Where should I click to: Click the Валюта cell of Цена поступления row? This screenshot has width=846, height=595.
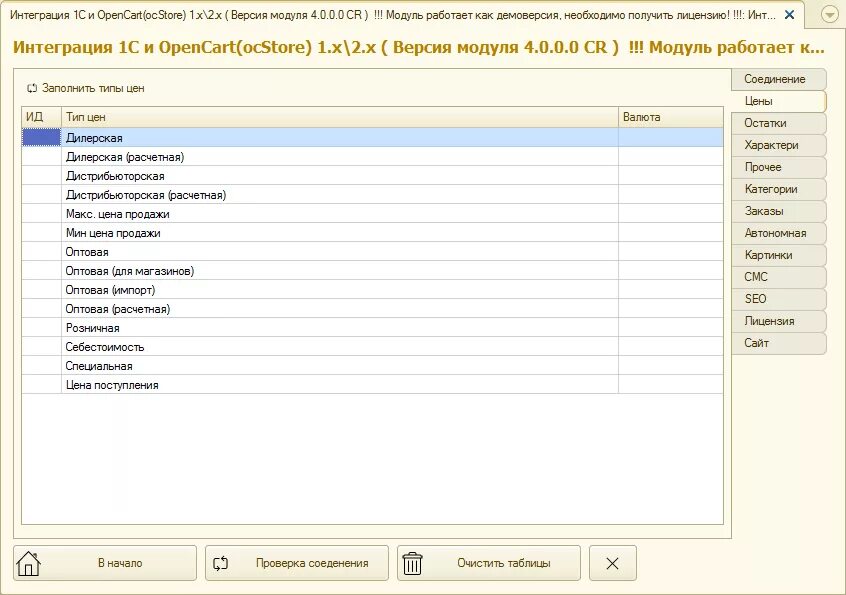671,385
